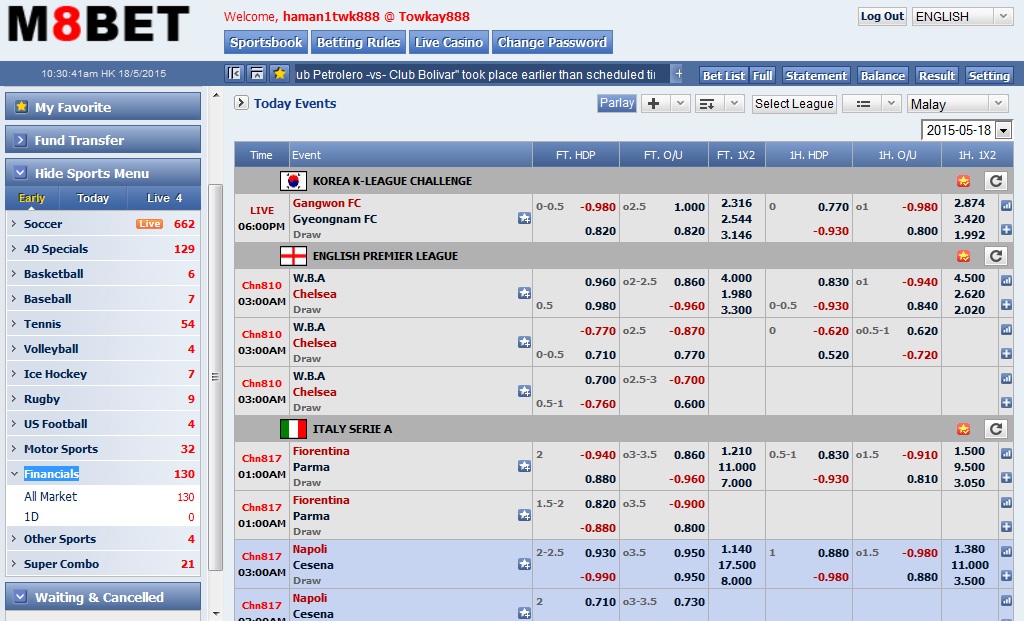The height and width of the screenshot is (621, 1024).
Task: Check account Balance
Action: point(883,76)
